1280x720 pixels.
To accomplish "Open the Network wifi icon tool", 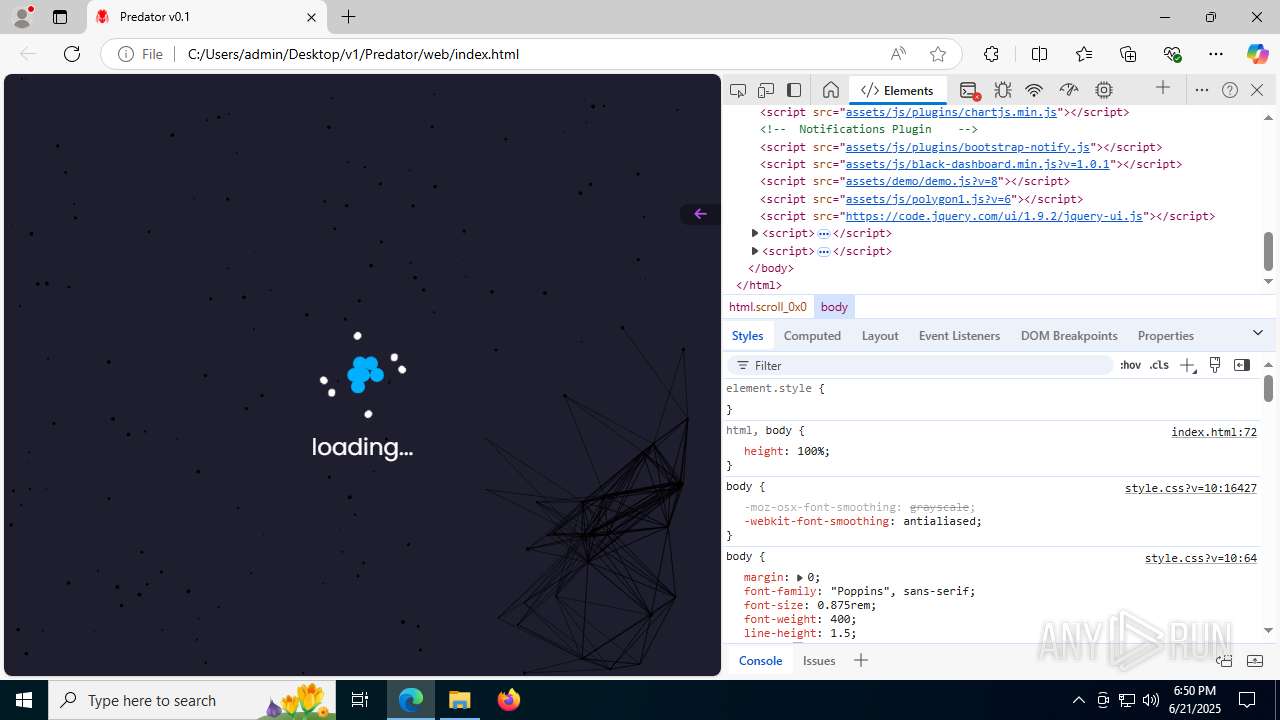I will 1035,90.
